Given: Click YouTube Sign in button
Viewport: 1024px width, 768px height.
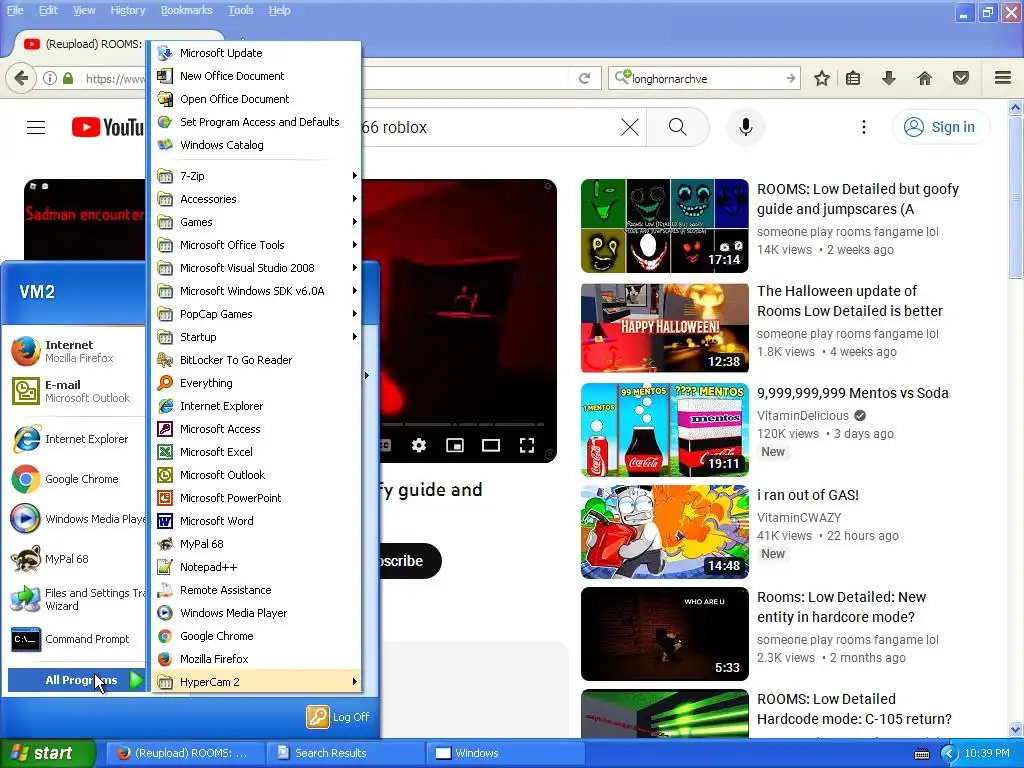Looking at the screenshot, I should tap(940, 127).
